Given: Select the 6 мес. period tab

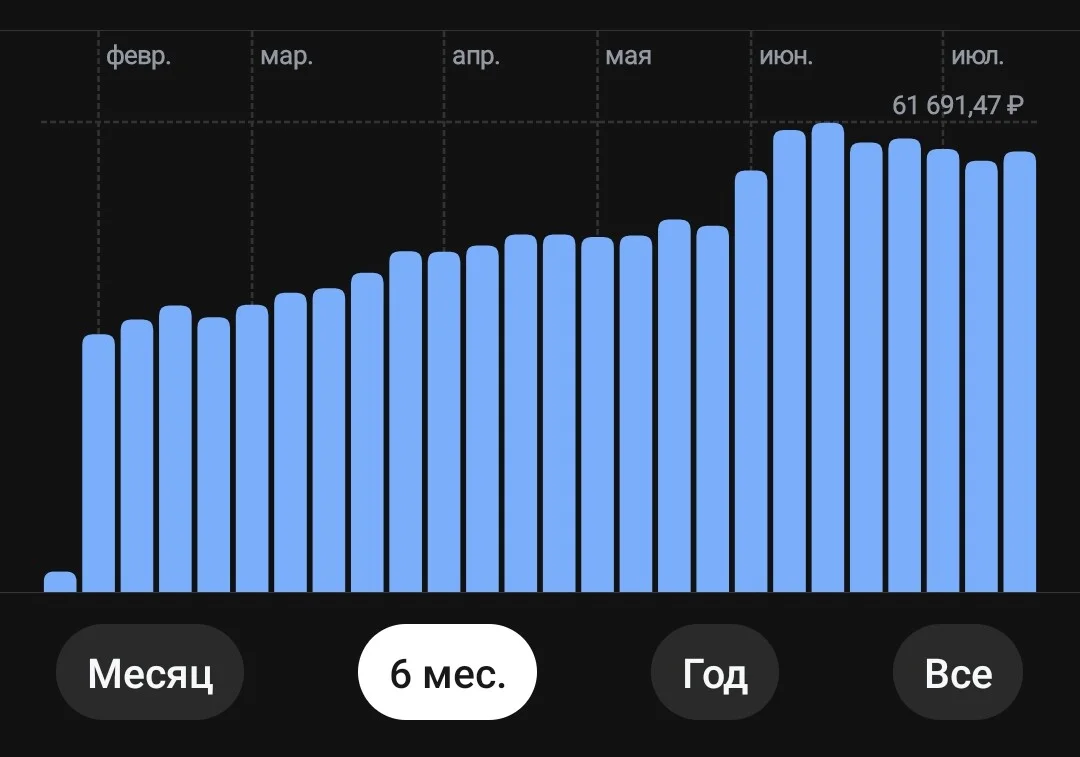Looking at the screenshot, I should click(448, 672).
